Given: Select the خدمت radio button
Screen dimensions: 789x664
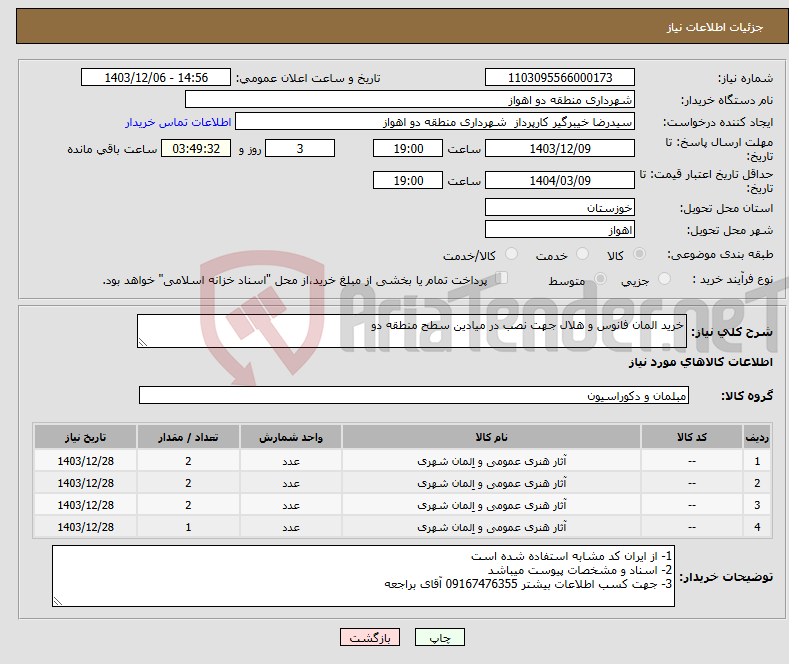Looking at the screenshot, I should [x=582, y=254].
